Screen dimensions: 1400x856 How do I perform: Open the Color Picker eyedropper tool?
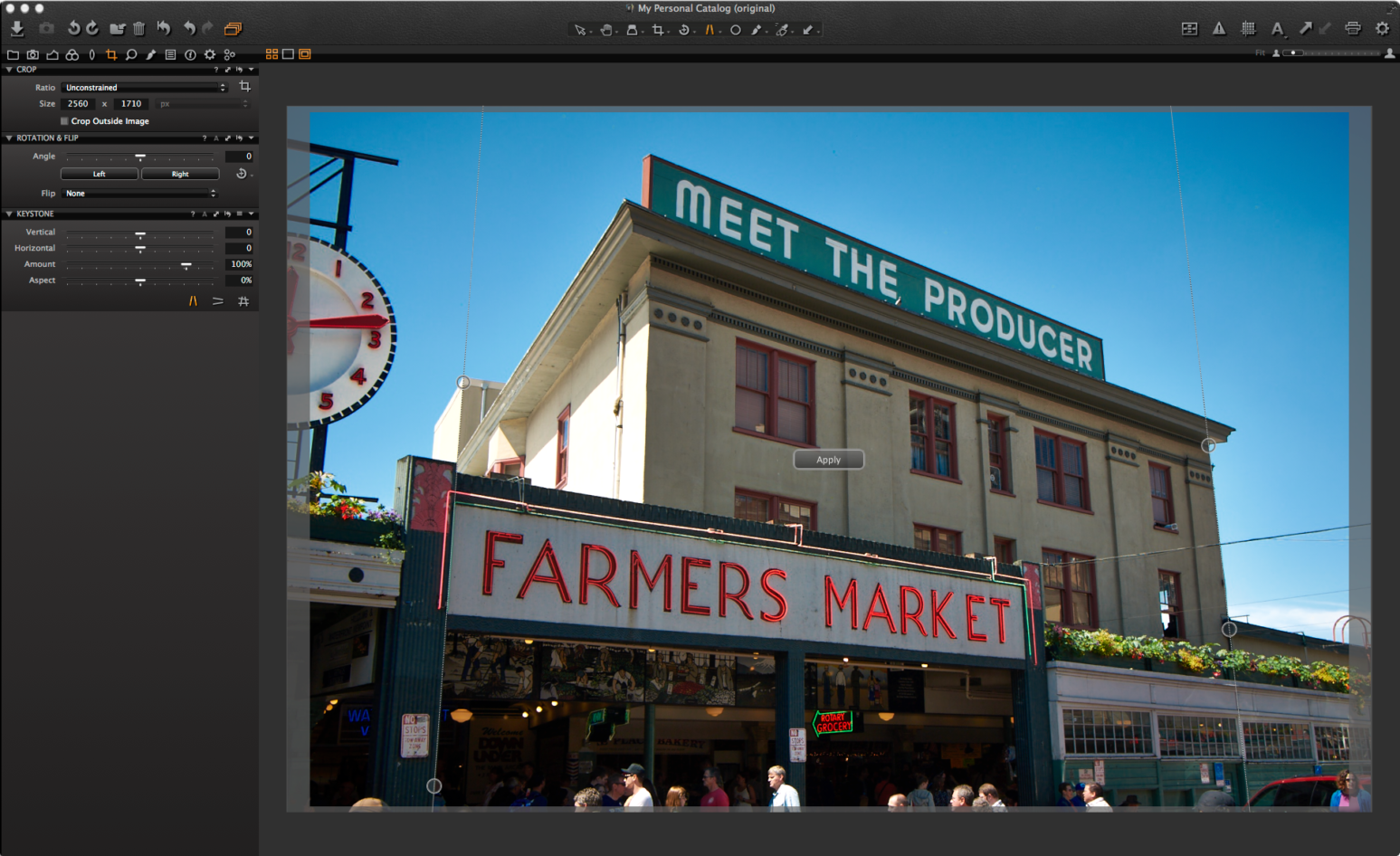[783, 30]
